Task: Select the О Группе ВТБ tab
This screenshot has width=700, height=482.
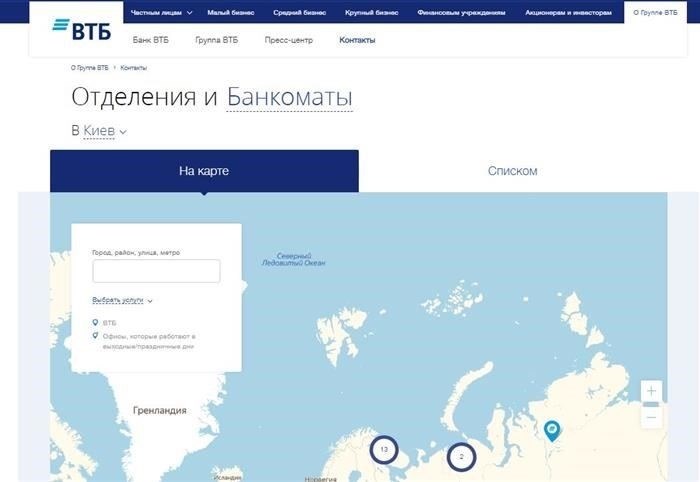Action: [x=655, y=12]
